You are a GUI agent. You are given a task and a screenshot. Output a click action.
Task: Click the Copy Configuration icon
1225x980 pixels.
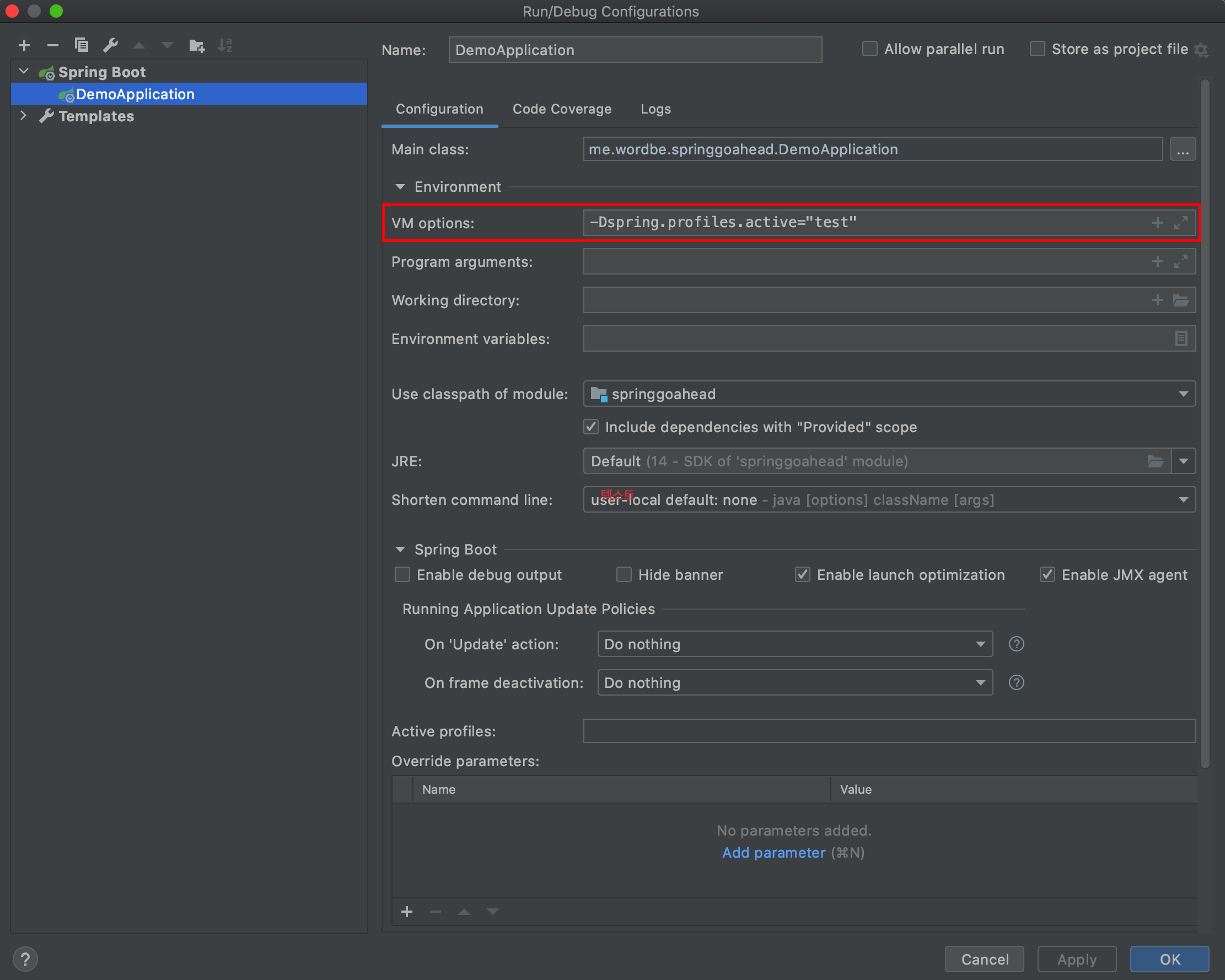(x=81, y=45)
